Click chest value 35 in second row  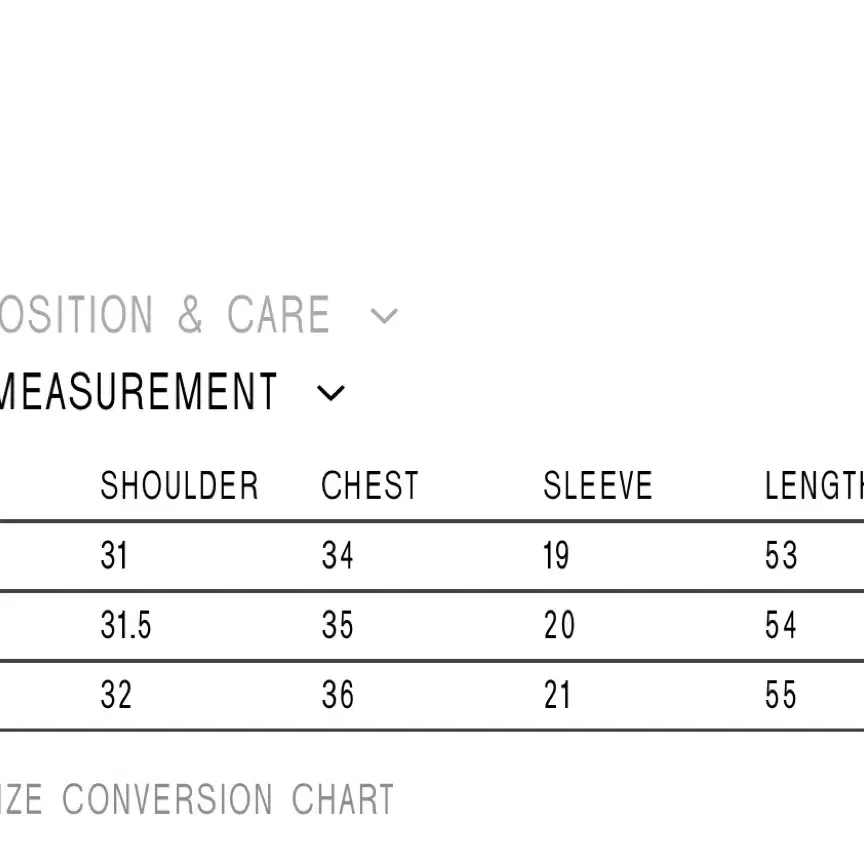(x=337, y=625)
